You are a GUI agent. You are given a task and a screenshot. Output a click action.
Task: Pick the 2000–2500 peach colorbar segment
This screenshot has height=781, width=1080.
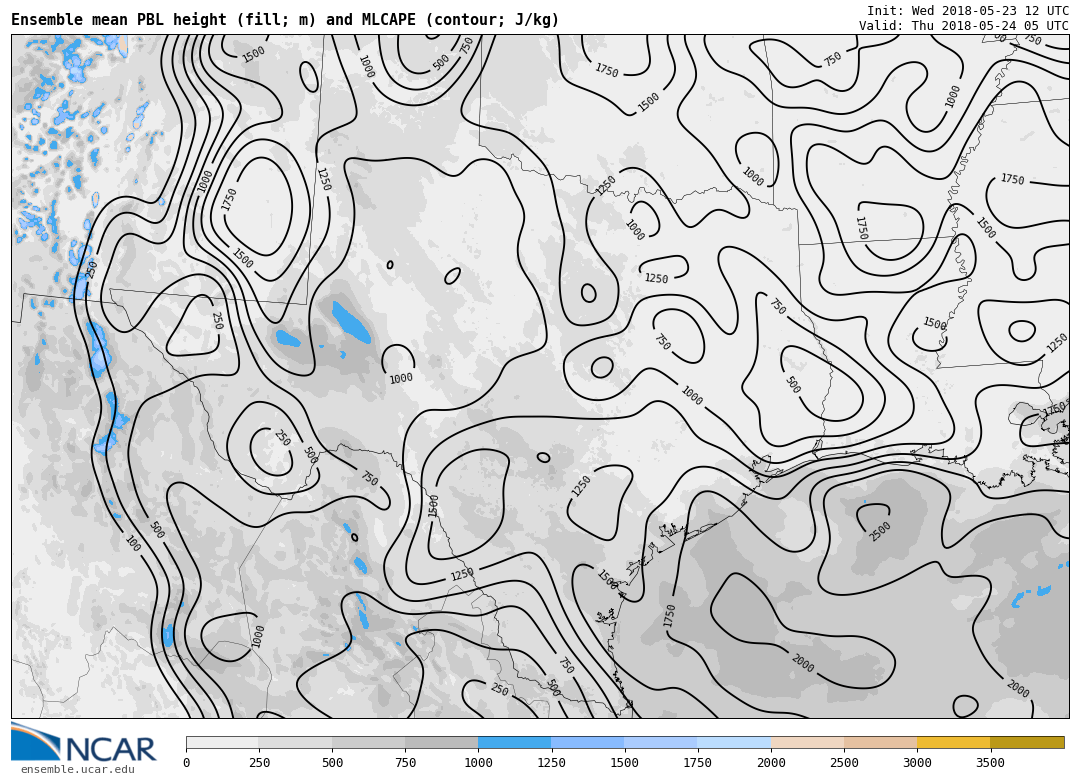point(807,742)
